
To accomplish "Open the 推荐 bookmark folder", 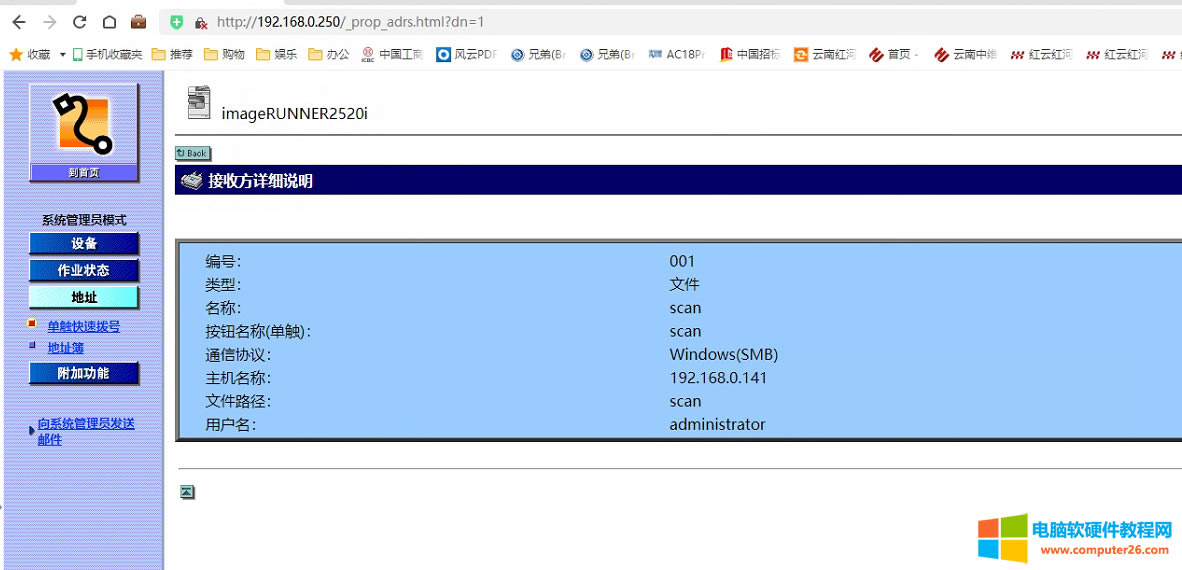I will [172, 54].
